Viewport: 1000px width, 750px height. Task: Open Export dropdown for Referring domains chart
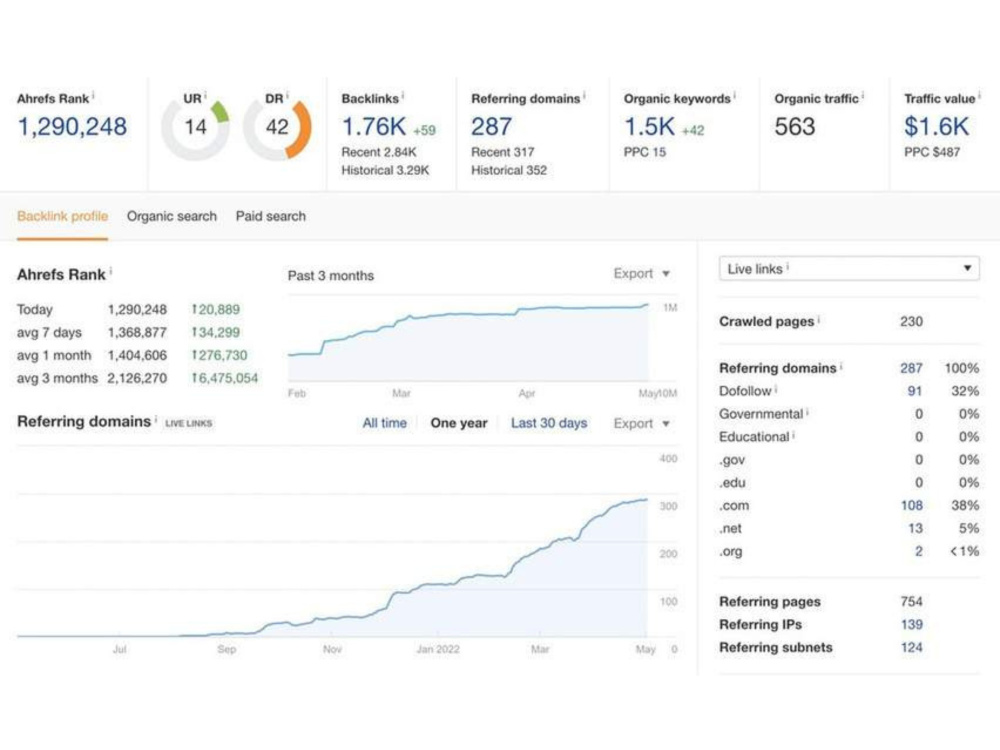click(x=642, y=423)
